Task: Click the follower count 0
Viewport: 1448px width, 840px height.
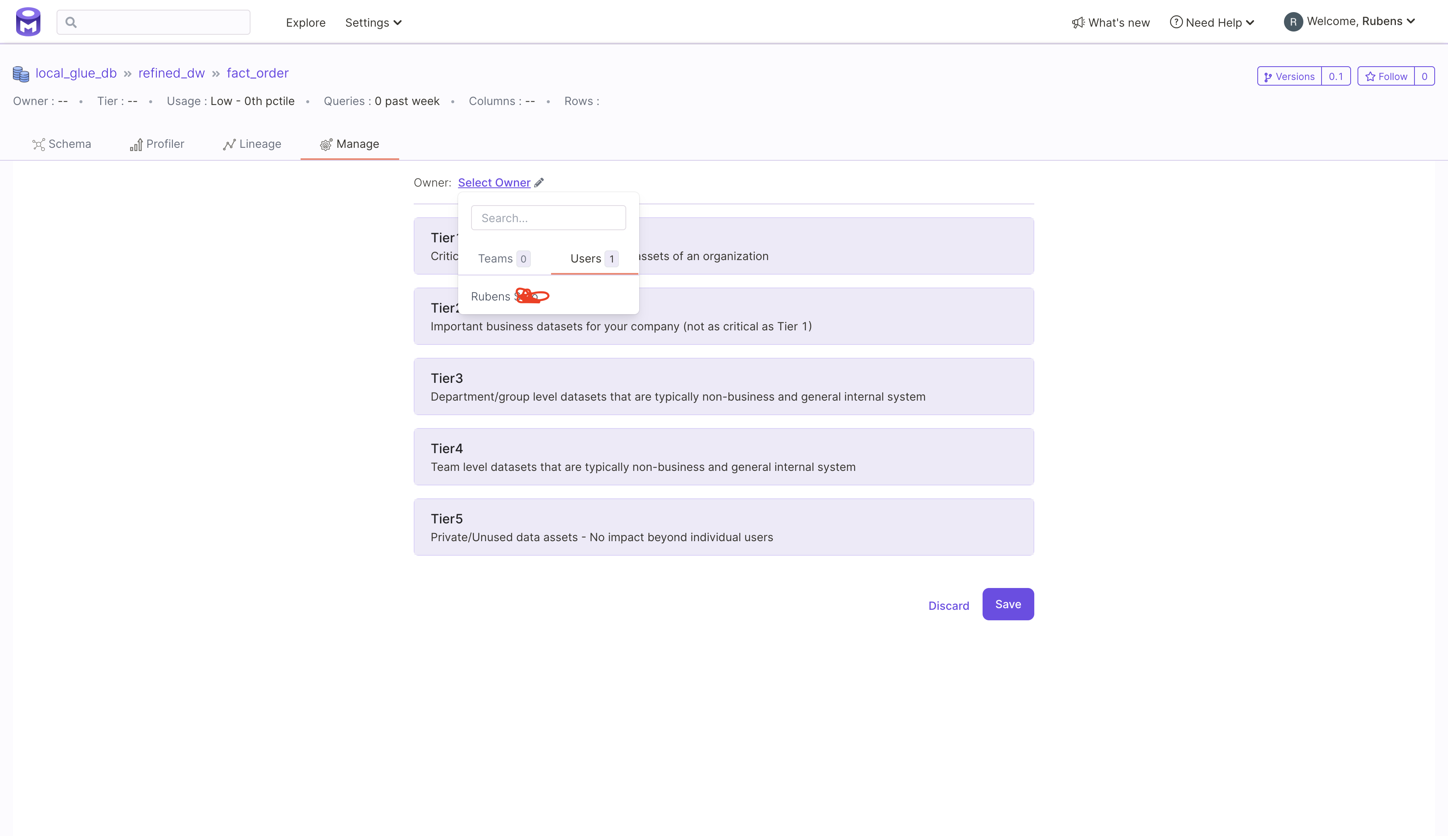Action: click(x=1425, y=76)
